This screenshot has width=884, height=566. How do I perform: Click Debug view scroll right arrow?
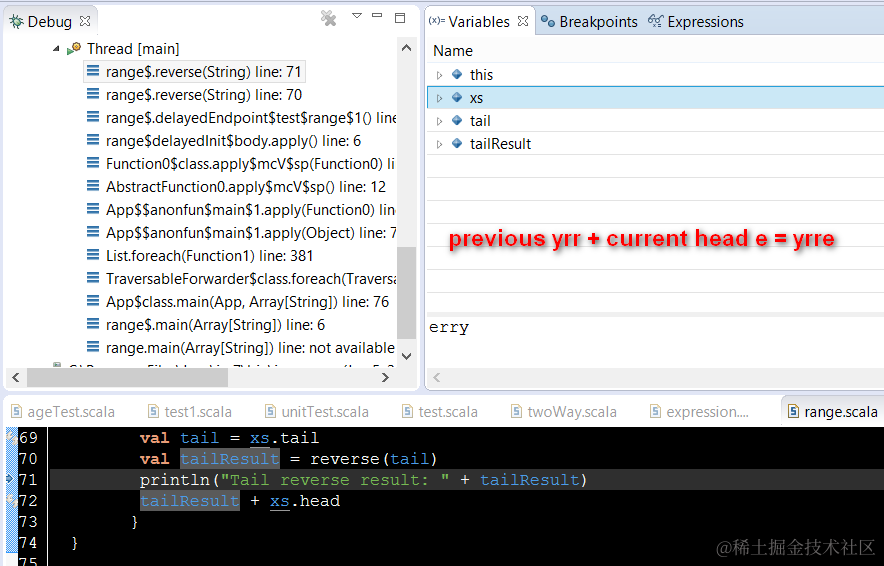coord(386,378)
